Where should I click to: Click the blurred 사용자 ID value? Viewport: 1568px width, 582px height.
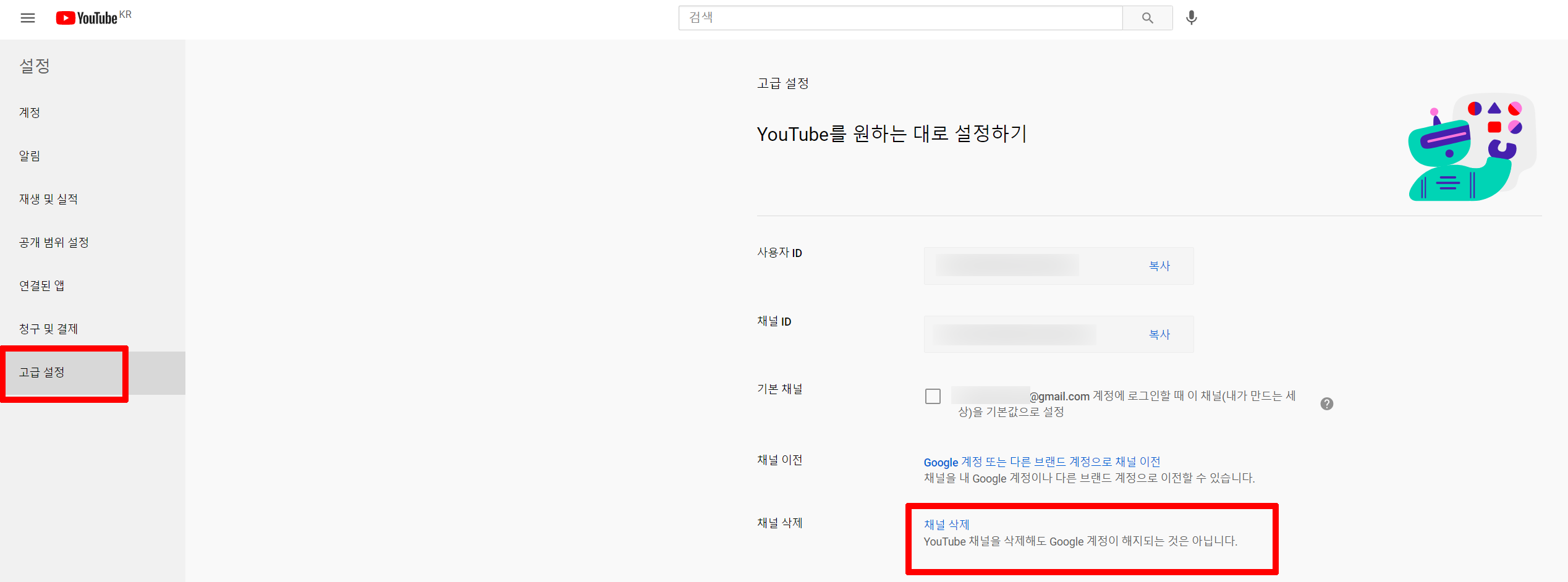[x=1007, y=266]
